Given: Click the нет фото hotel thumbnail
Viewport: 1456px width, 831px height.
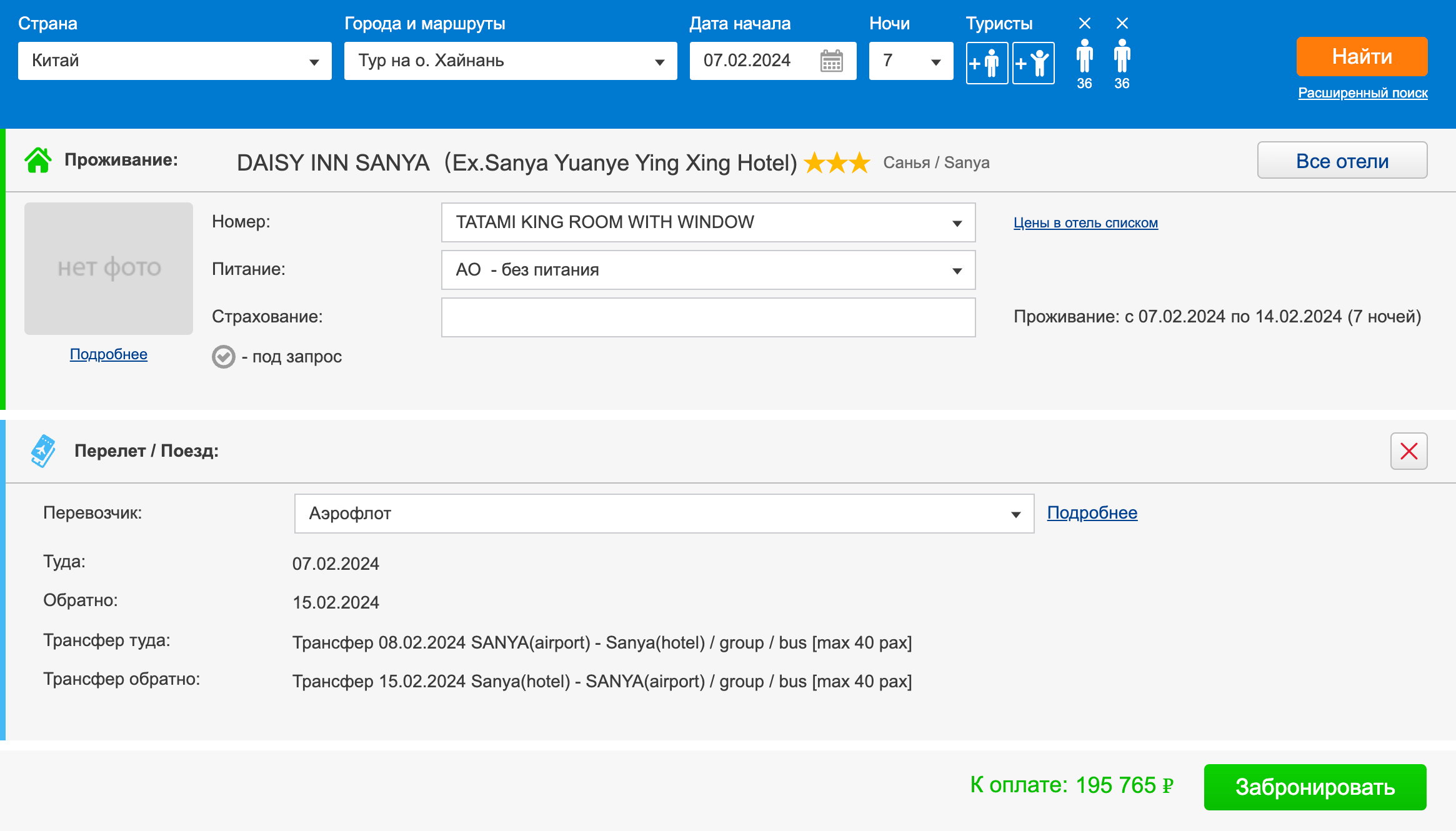Looking at the screenshot, I should tap(109, 268).
